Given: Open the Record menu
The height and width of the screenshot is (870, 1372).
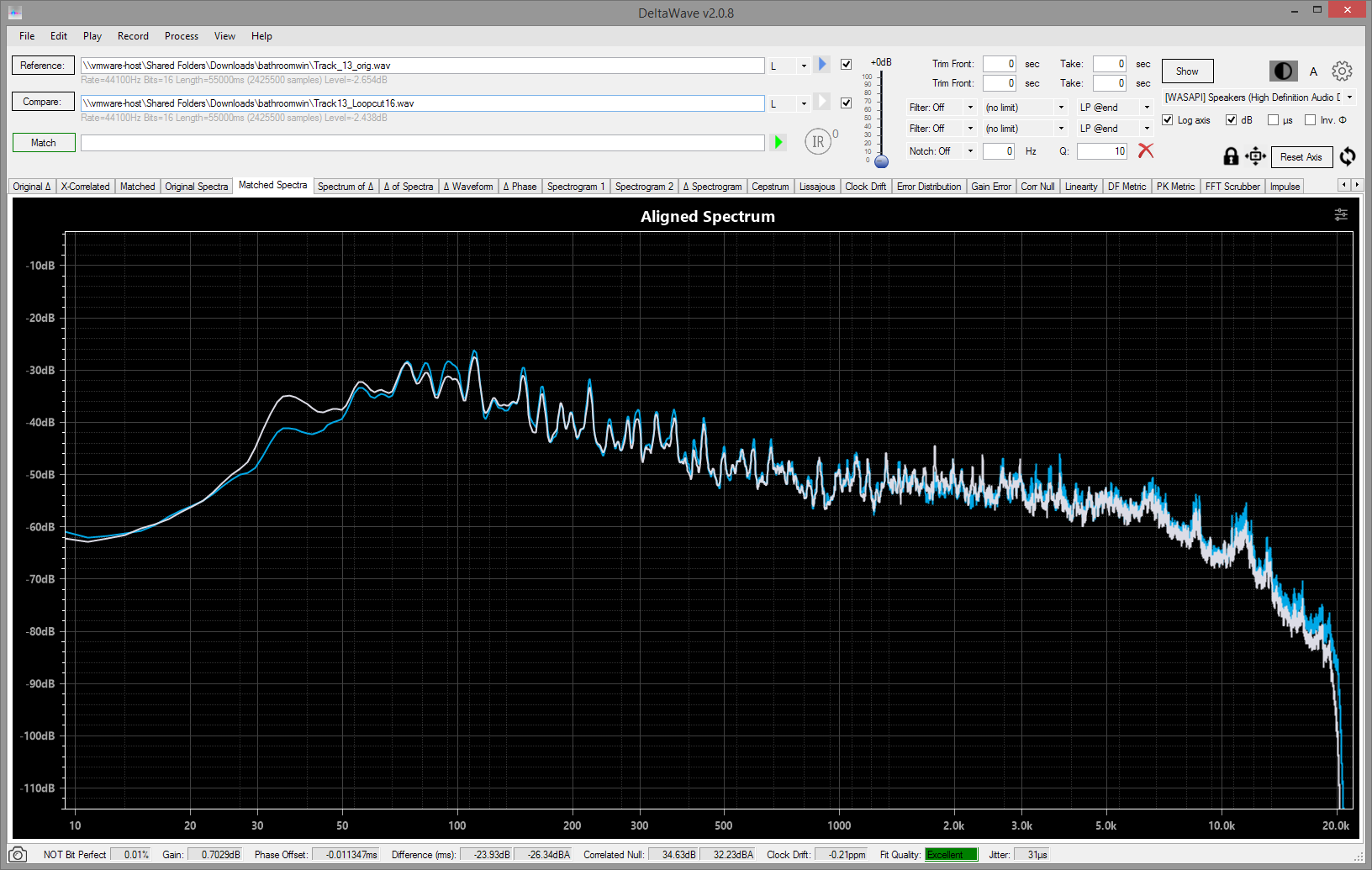Looking at the screenshot, I should 133,36.
